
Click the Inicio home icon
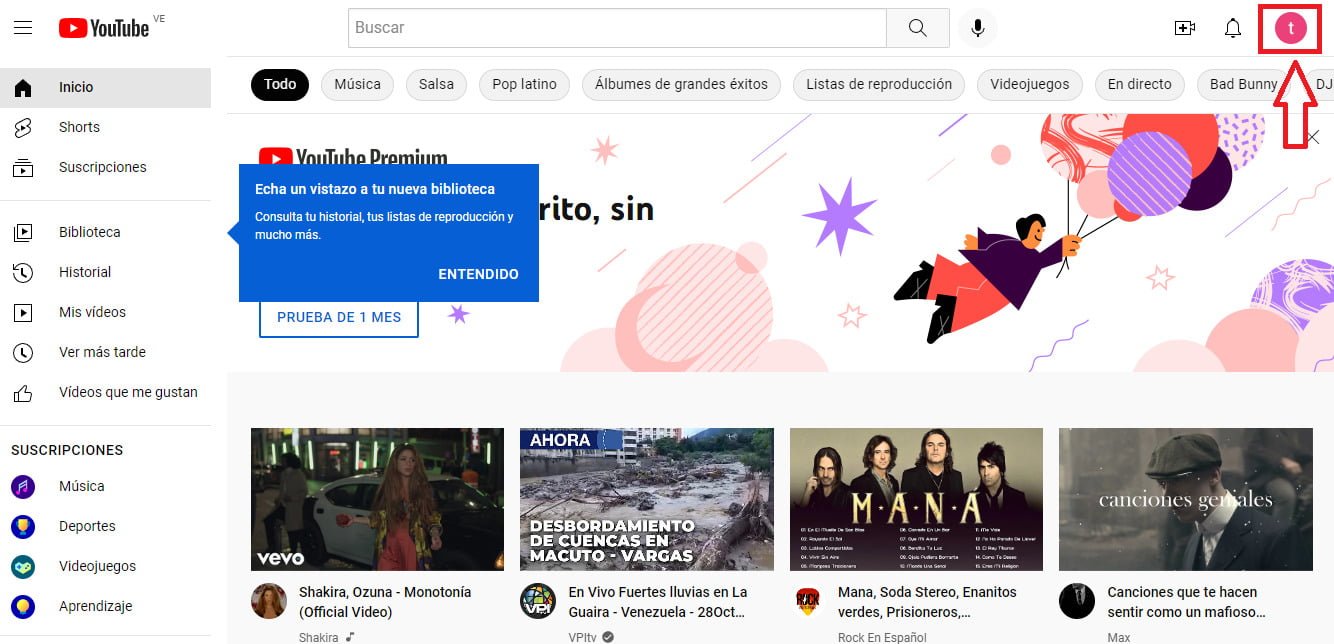(x=23, y=87)
